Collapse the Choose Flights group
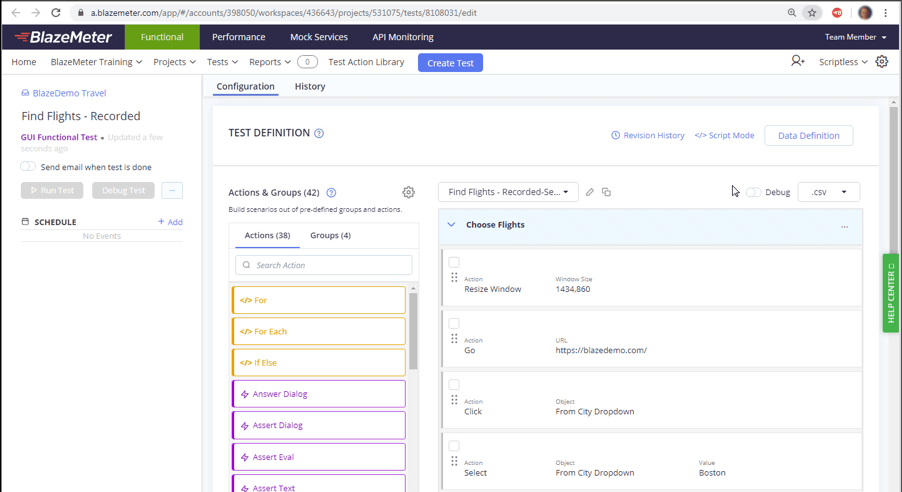Screen dimensions: 902x492 click(x=451, y=225)
